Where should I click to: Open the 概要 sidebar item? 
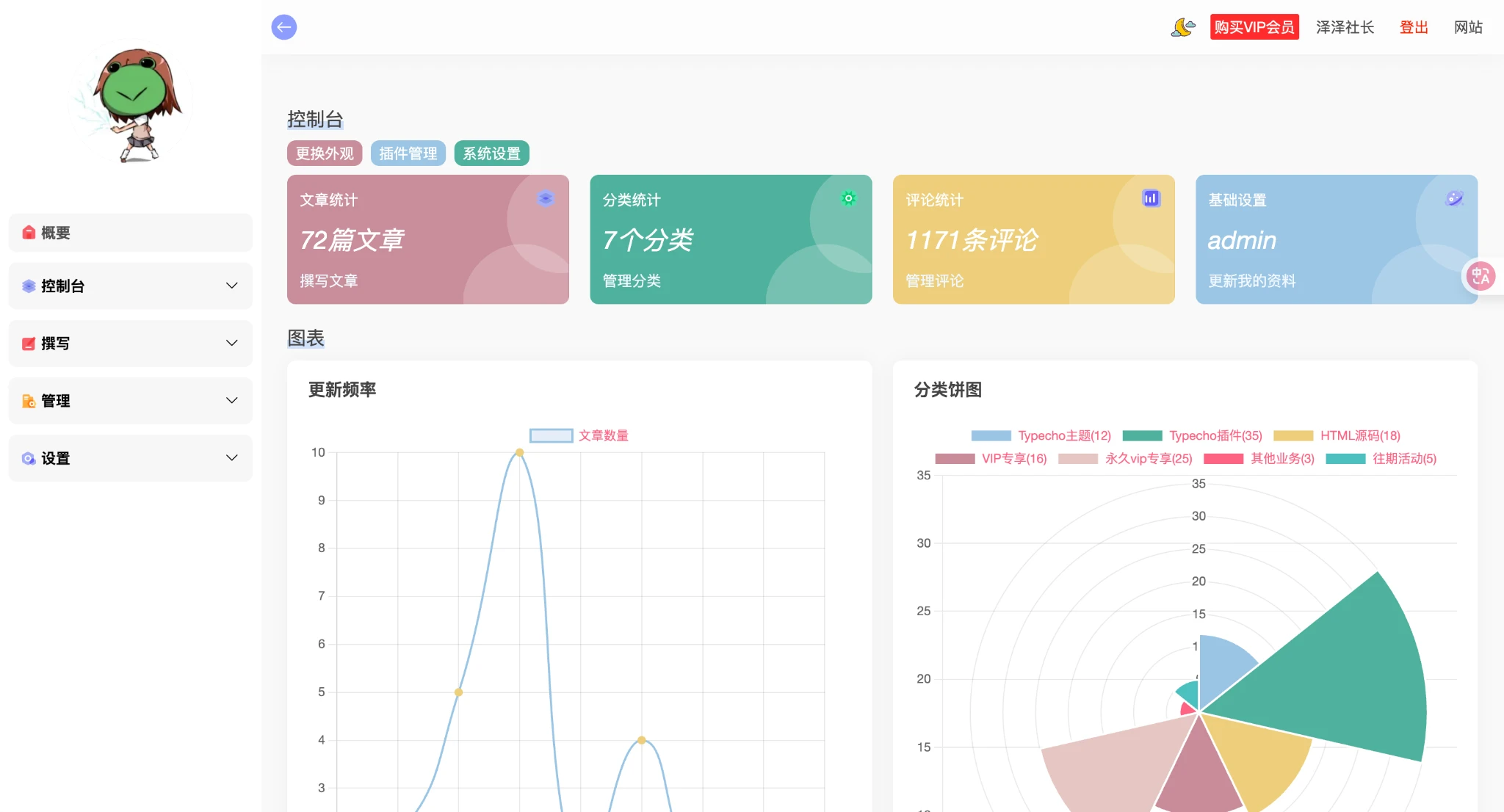click(130, 233)
